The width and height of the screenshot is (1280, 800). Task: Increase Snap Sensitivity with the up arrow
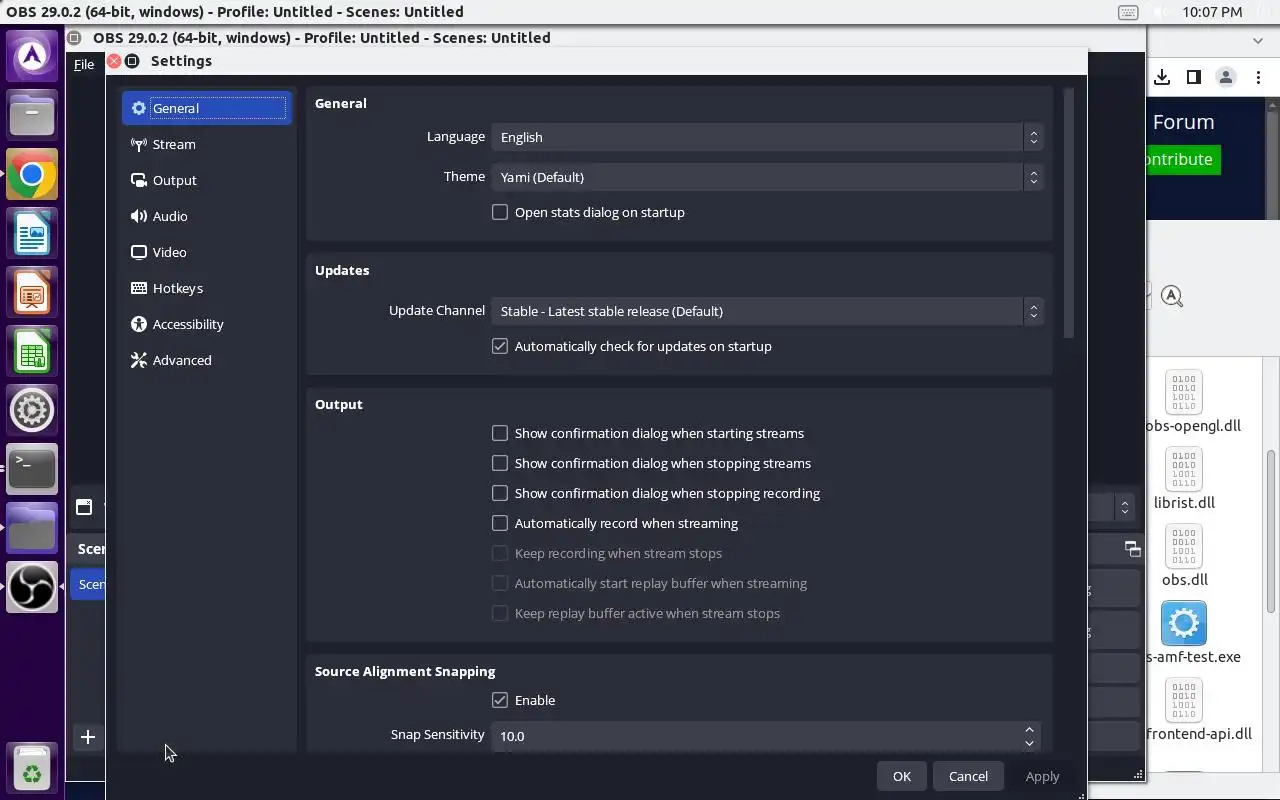[1030, 729]
